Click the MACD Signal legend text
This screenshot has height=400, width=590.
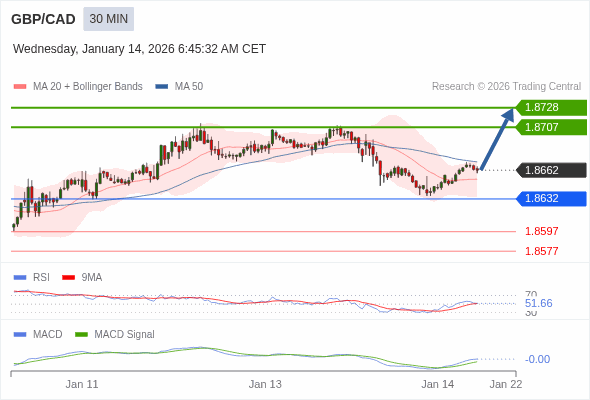pyautogui.click(x=124, y=335)
